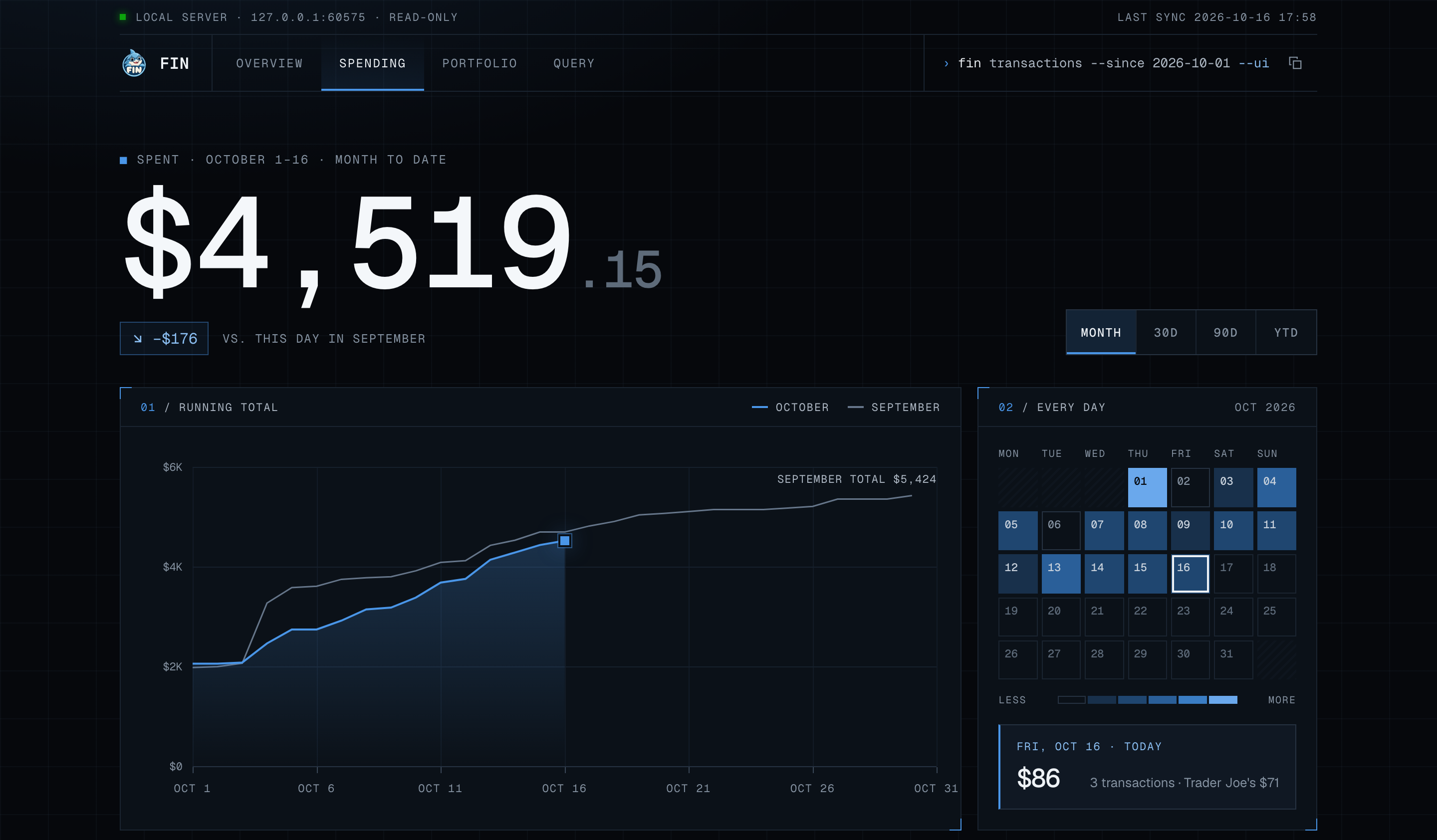This screenshot has width=1437, height=840.
Task: Click '3 transactions · Trader Joe's $71' text
Action: (1184, 783)
